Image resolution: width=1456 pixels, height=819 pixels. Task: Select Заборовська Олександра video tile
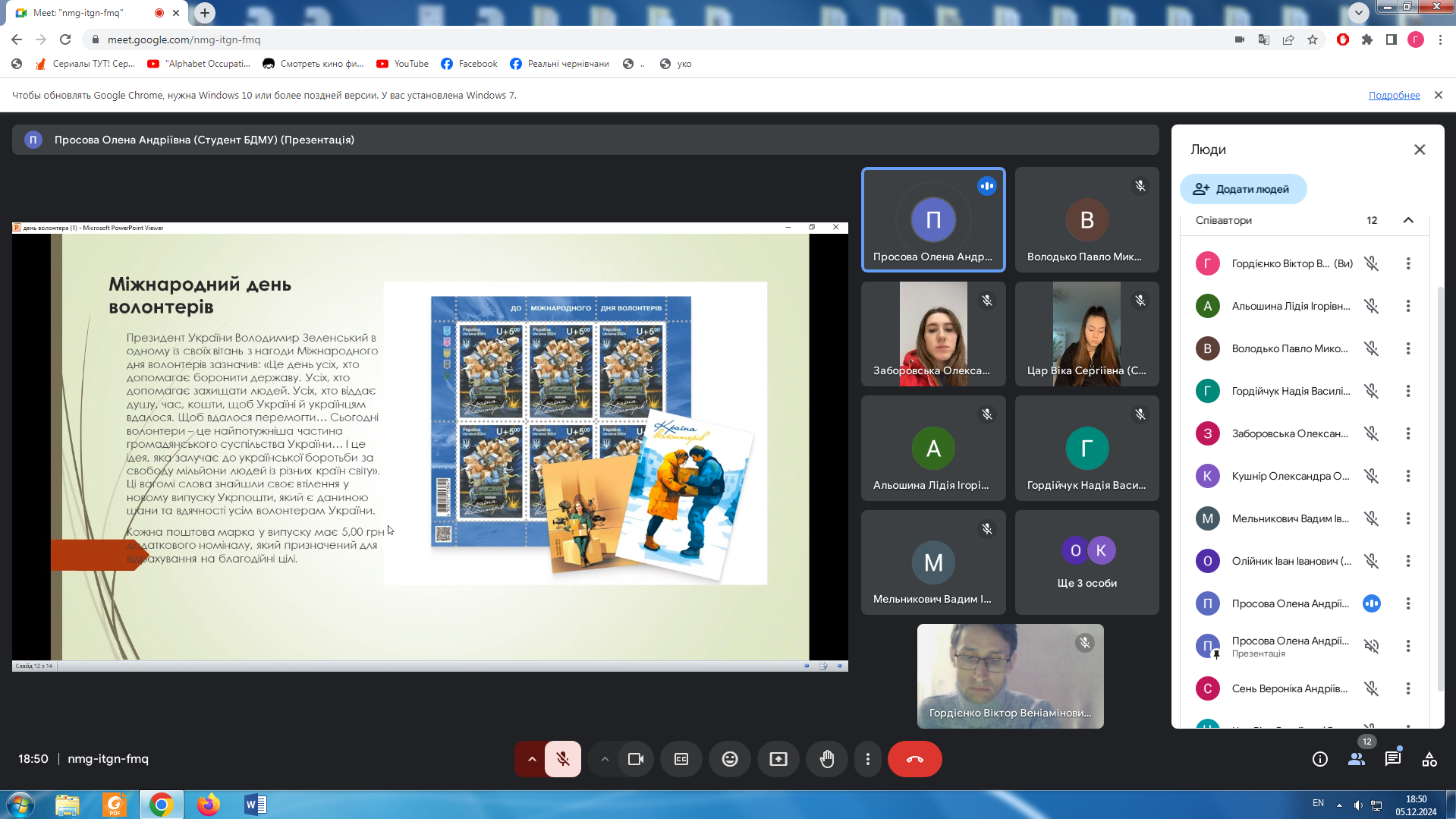(933, 334)
